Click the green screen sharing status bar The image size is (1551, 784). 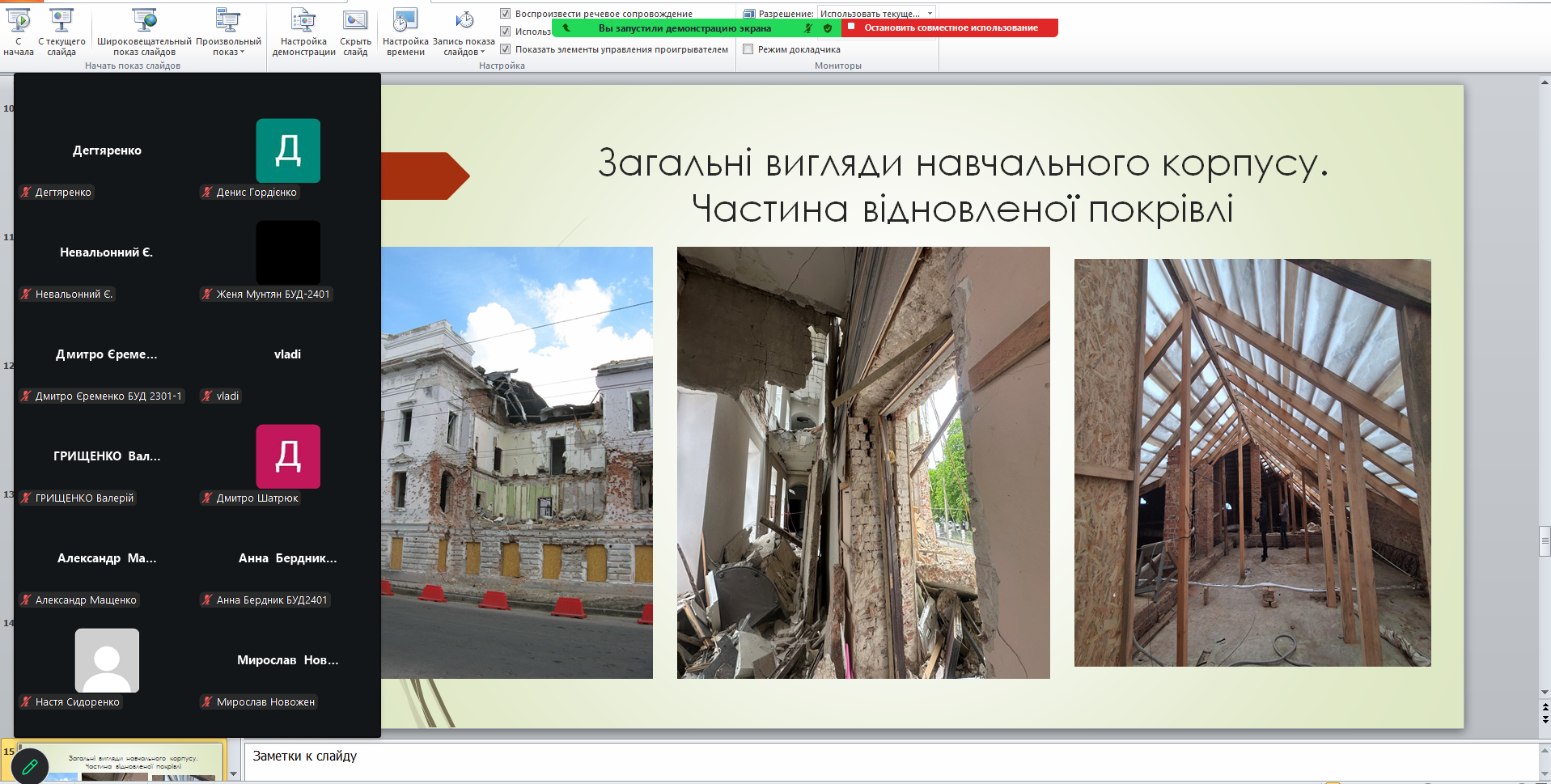click(684, 28)
